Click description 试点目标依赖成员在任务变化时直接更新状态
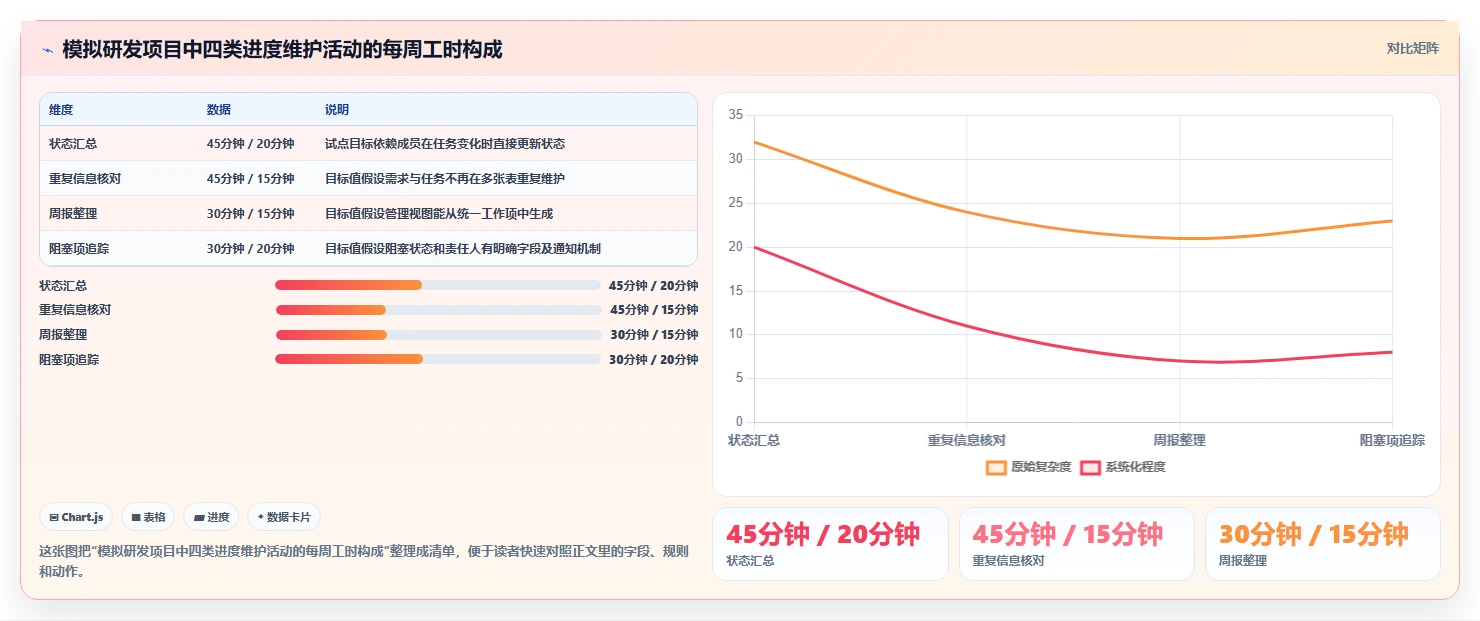Screen dimensions: 1480x621 [445, 144]
